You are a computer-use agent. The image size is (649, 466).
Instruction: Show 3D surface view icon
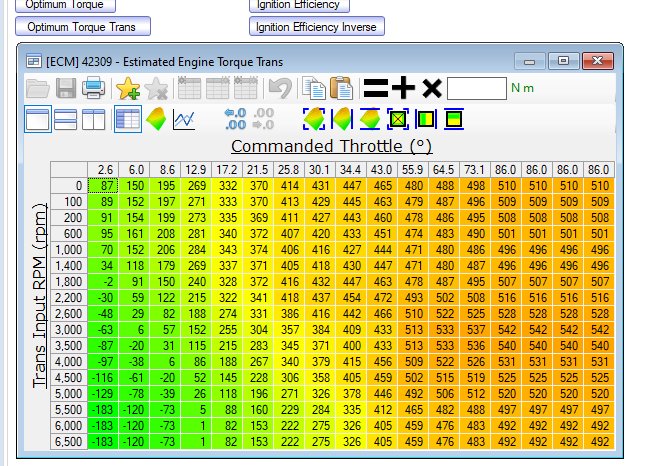click(x=156, y=119)
